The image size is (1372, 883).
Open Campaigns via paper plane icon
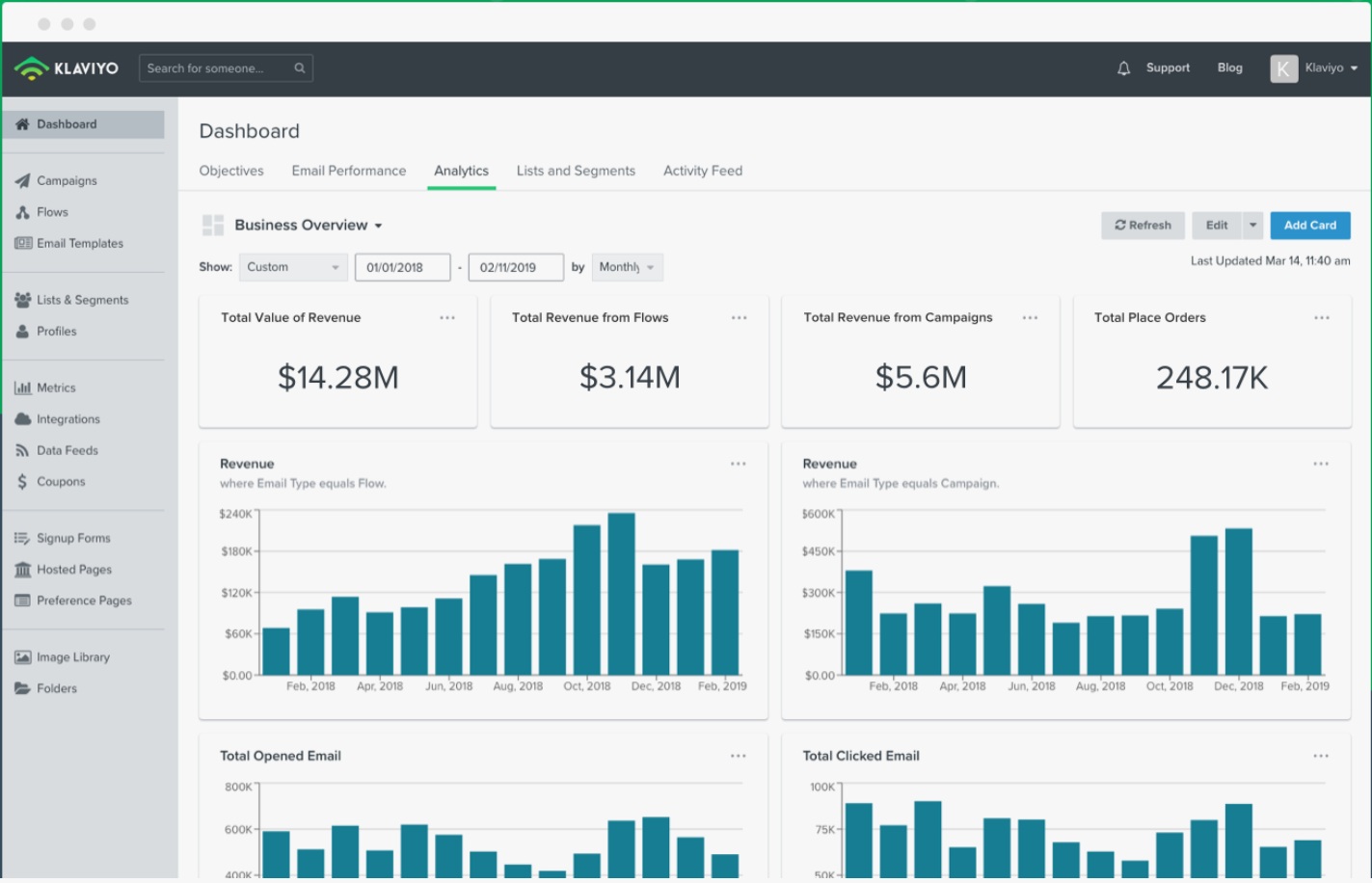(x=22, y=180)
